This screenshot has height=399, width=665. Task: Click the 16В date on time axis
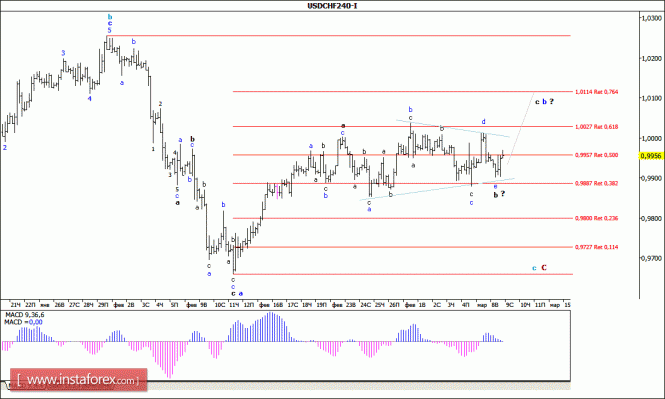[x=278, y=305]
